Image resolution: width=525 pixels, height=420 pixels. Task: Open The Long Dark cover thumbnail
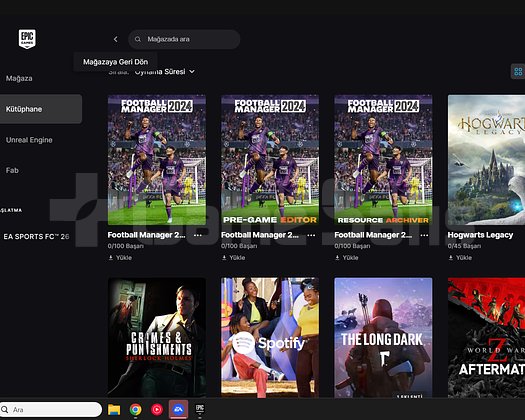click(x=383, y=338)
